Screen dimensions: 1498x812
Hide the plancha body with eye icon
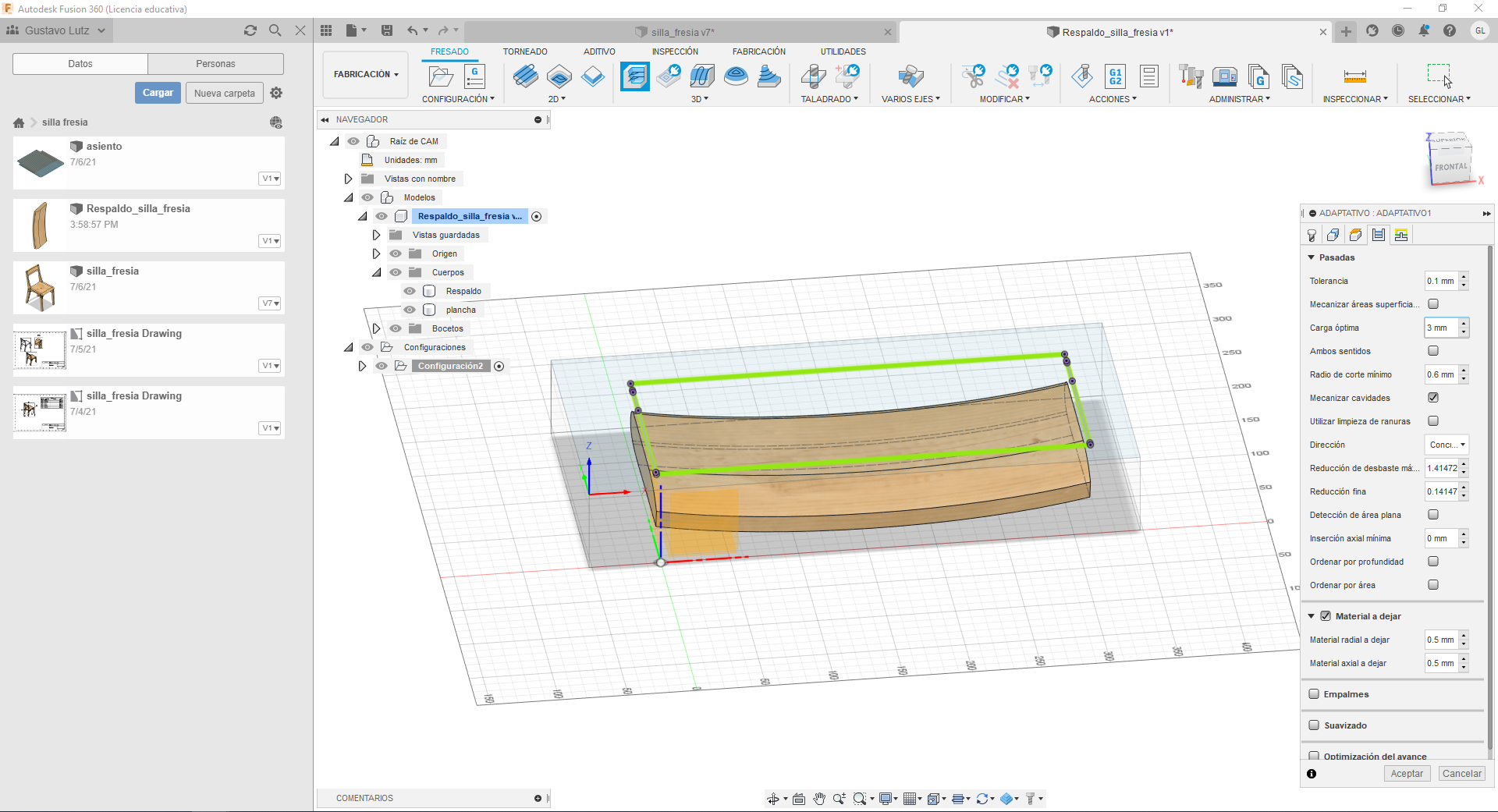[410, 310]
